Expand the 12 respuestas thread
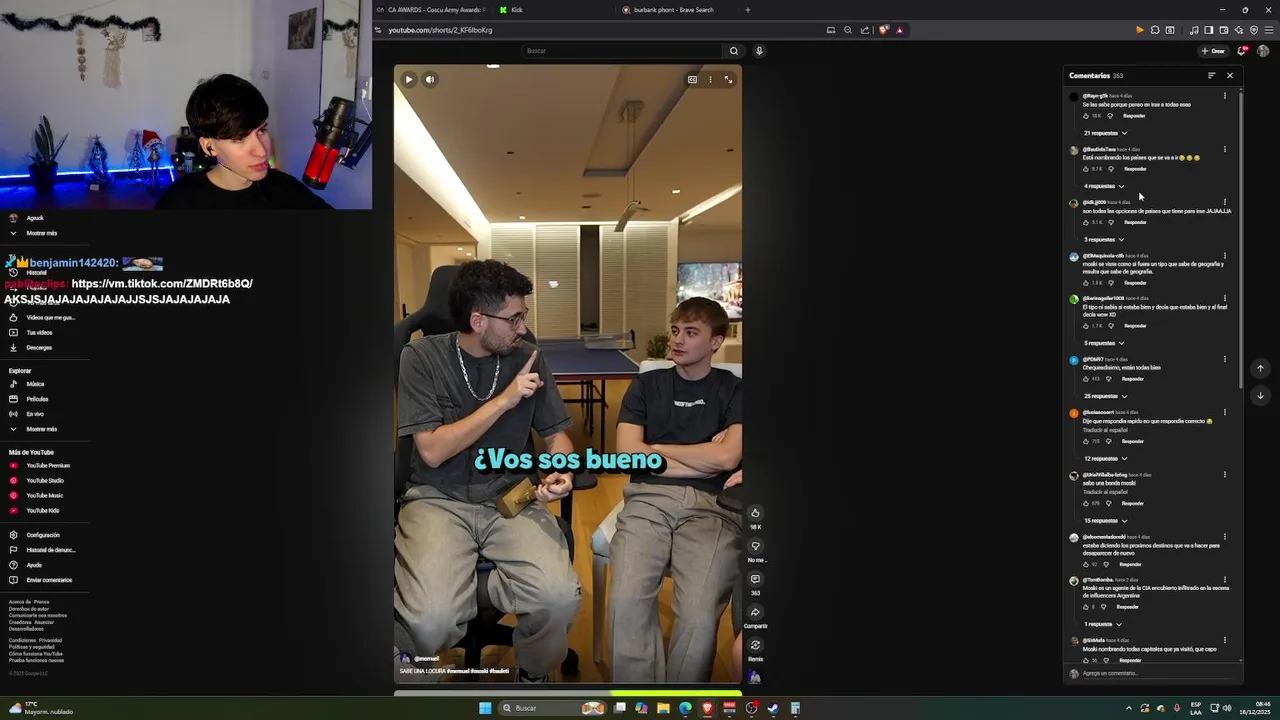The width and height of the screenshot is (1280, 720). (1105, 459)
